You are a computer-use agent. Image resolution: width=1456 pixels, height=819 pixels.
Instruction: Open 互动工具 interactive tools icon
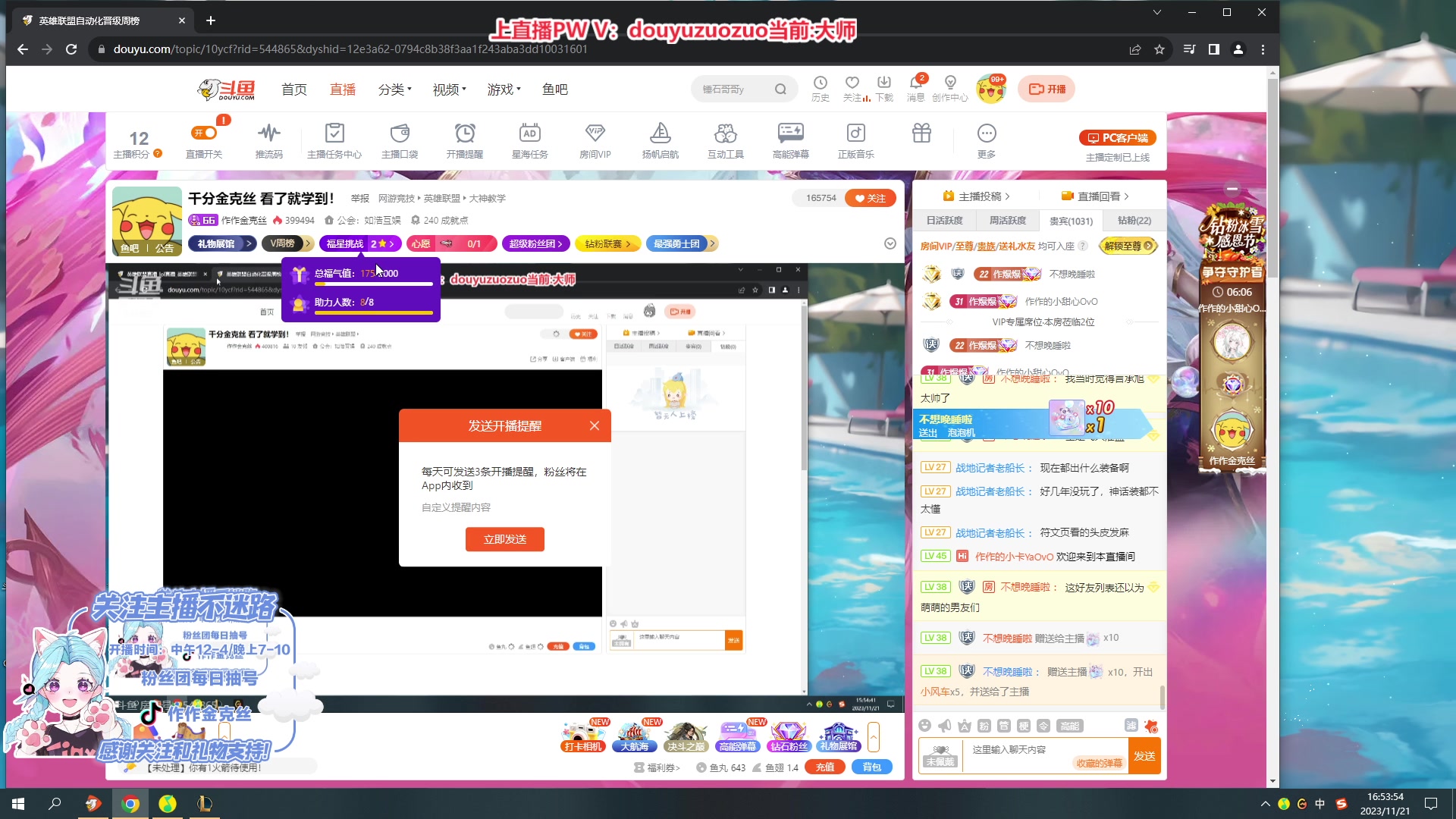726,141
